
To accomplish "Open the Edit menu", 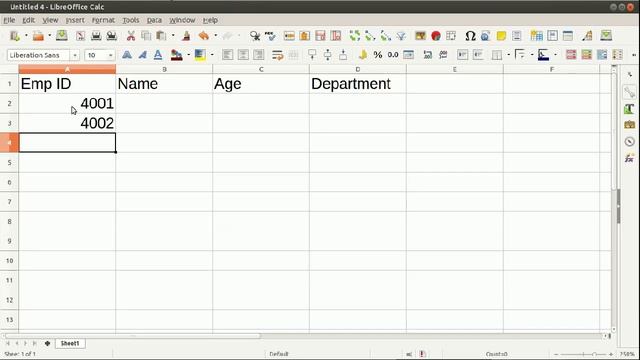I will click(x=28, y=20).
